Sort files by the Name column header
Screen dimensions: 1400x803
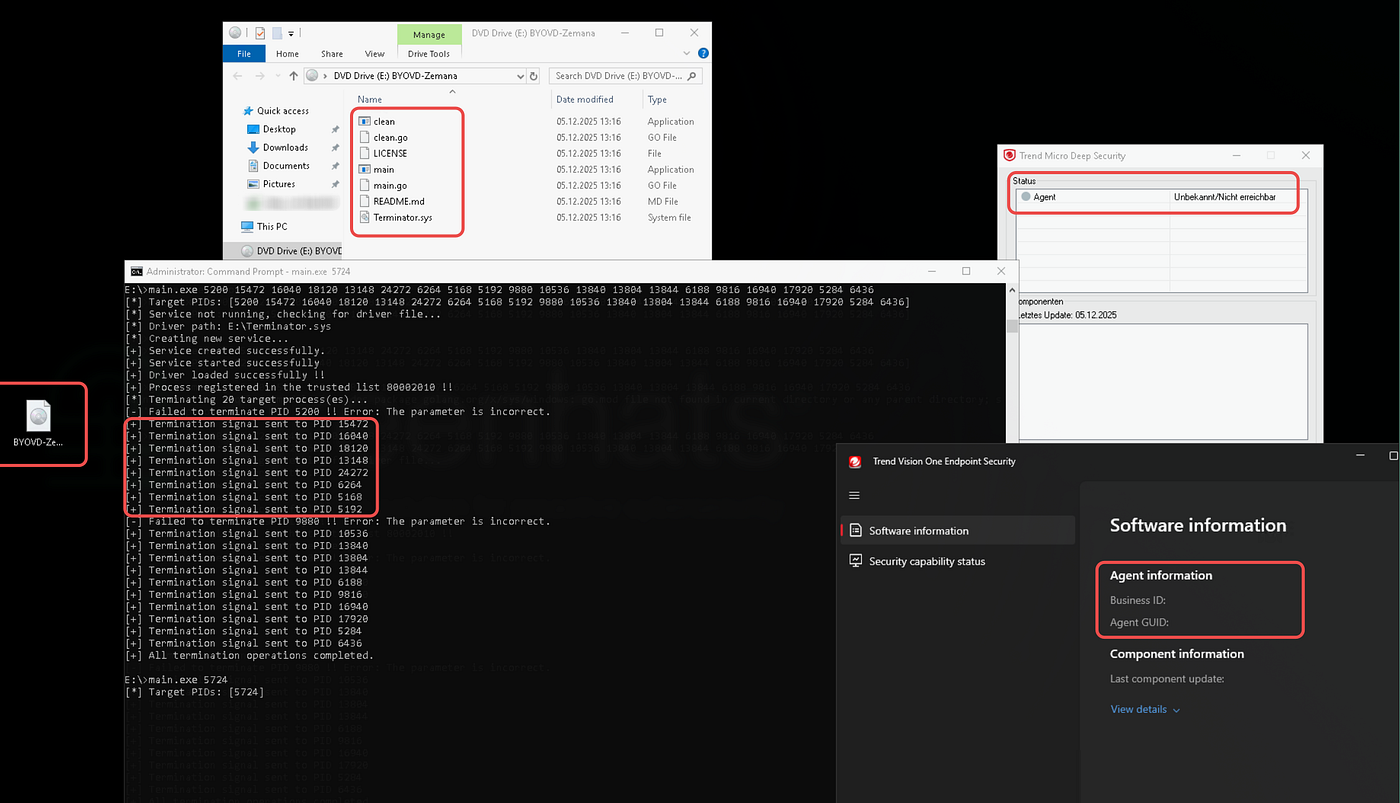click(370, 99)
